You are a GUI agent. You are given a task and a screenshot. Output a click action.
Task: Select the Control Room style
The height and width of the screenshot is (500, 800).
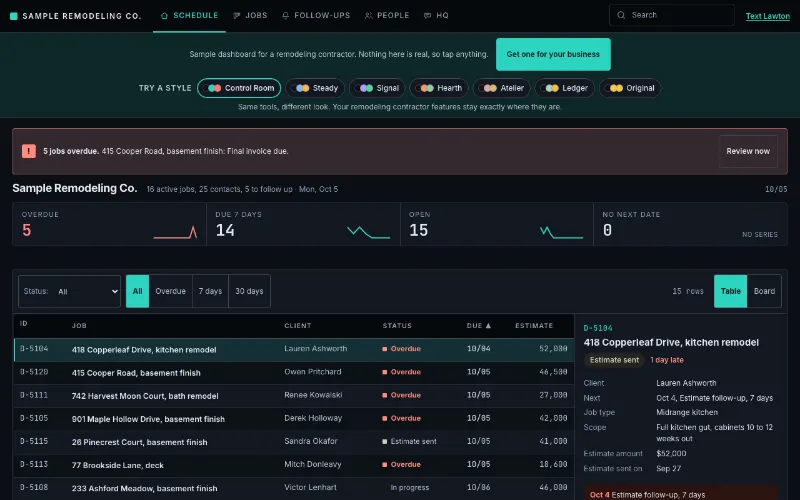click(239, 88)
